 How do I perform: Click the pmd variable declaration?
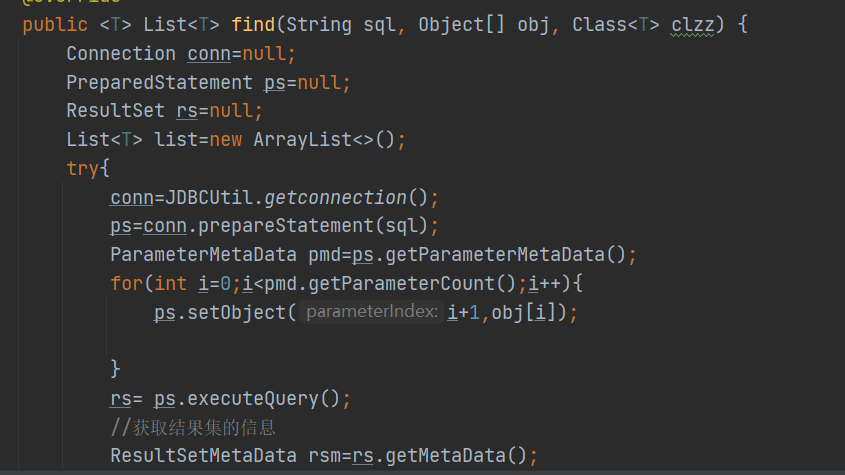[319, 254]
